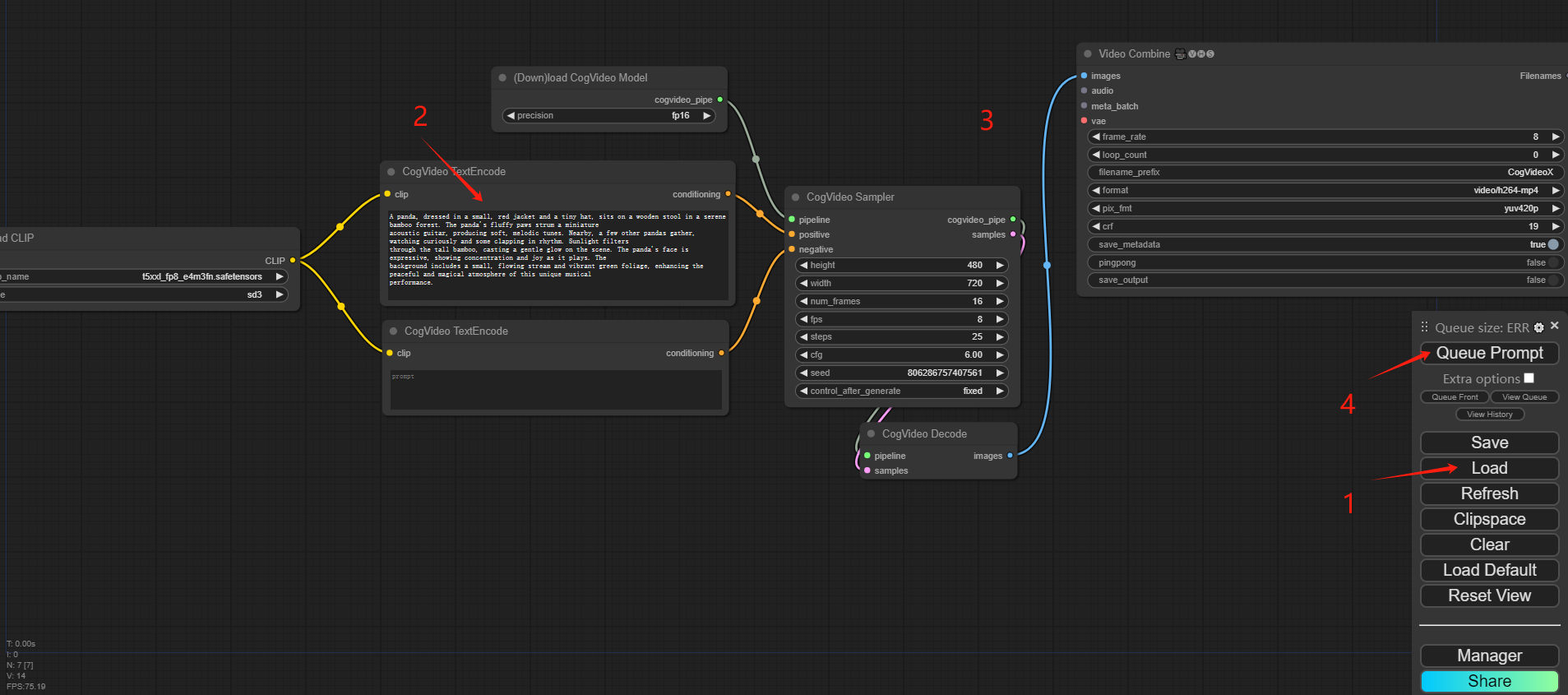Collapse the CogVideo Decode node dot

[871, 434]
